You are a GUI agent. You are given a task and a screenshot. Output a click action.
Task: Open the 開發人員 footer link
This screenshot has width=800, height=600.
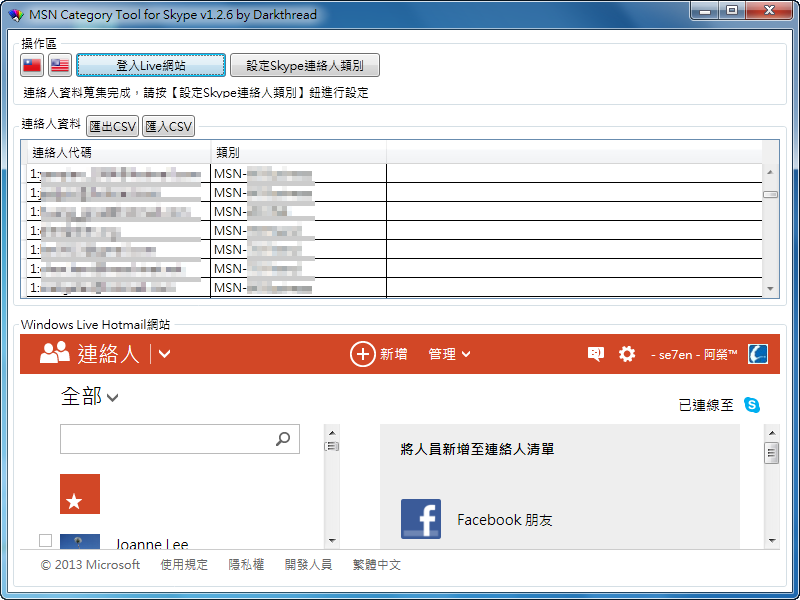[x=308, y=565]
